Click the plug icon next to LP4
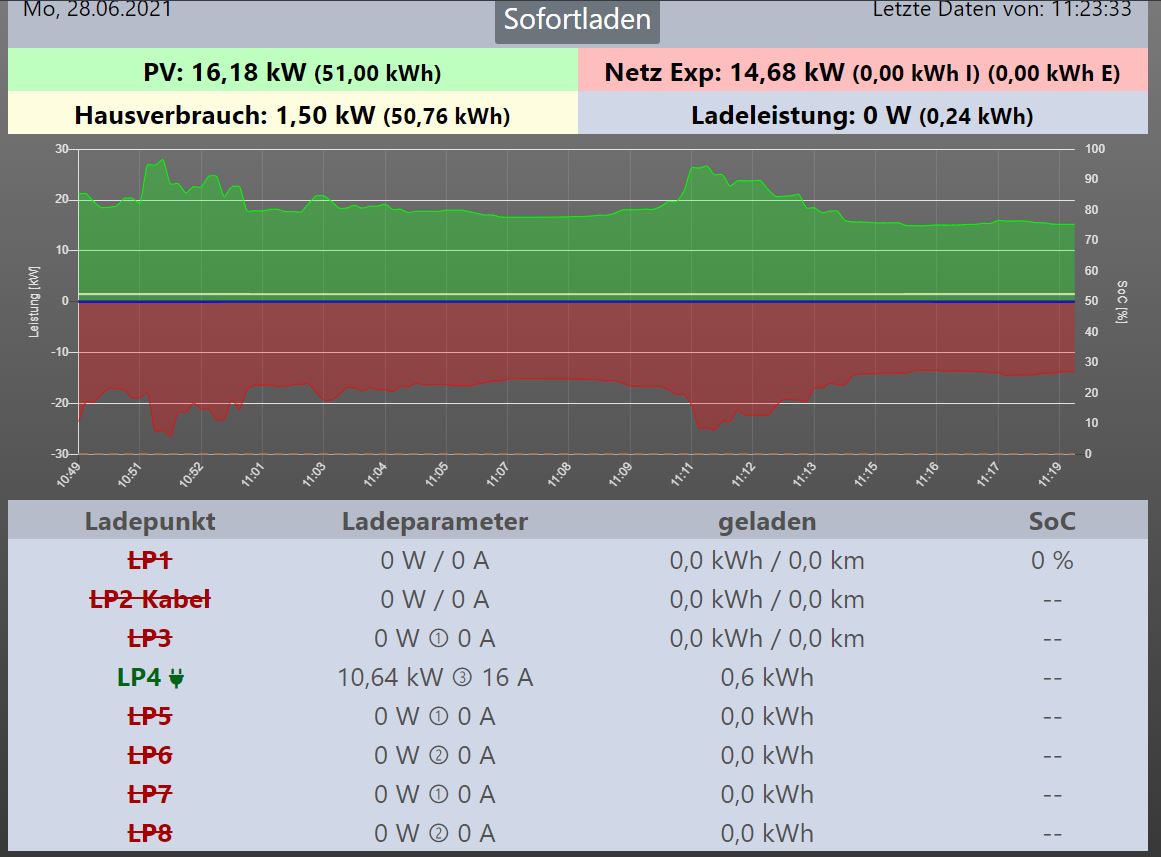The width and height of the screenshot is (1161, 857). [x=177, y=678]
